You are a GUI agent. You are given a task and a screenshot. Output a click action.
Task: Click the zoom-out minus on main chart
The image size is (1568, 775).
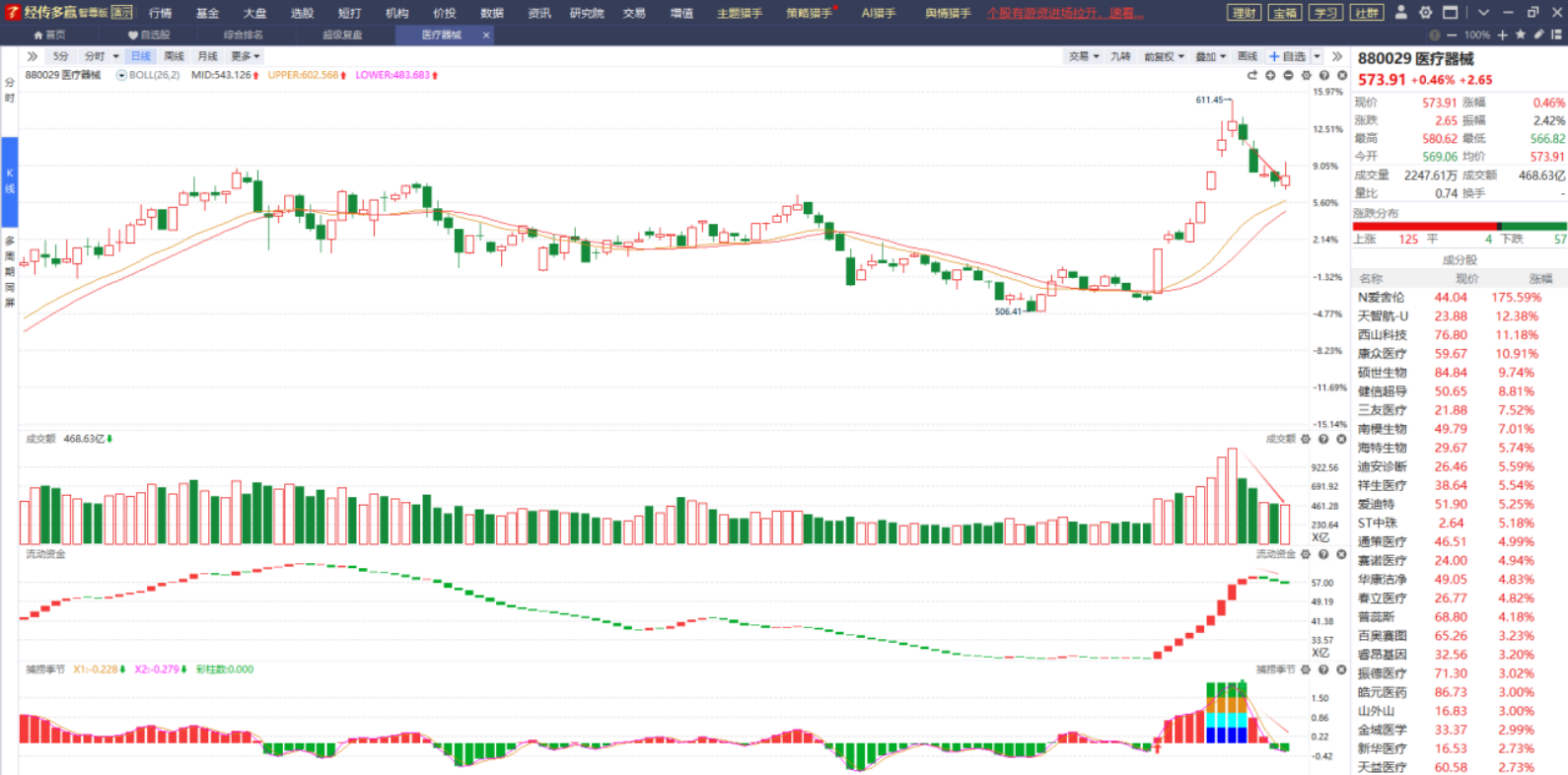[x=1288, y=75]
